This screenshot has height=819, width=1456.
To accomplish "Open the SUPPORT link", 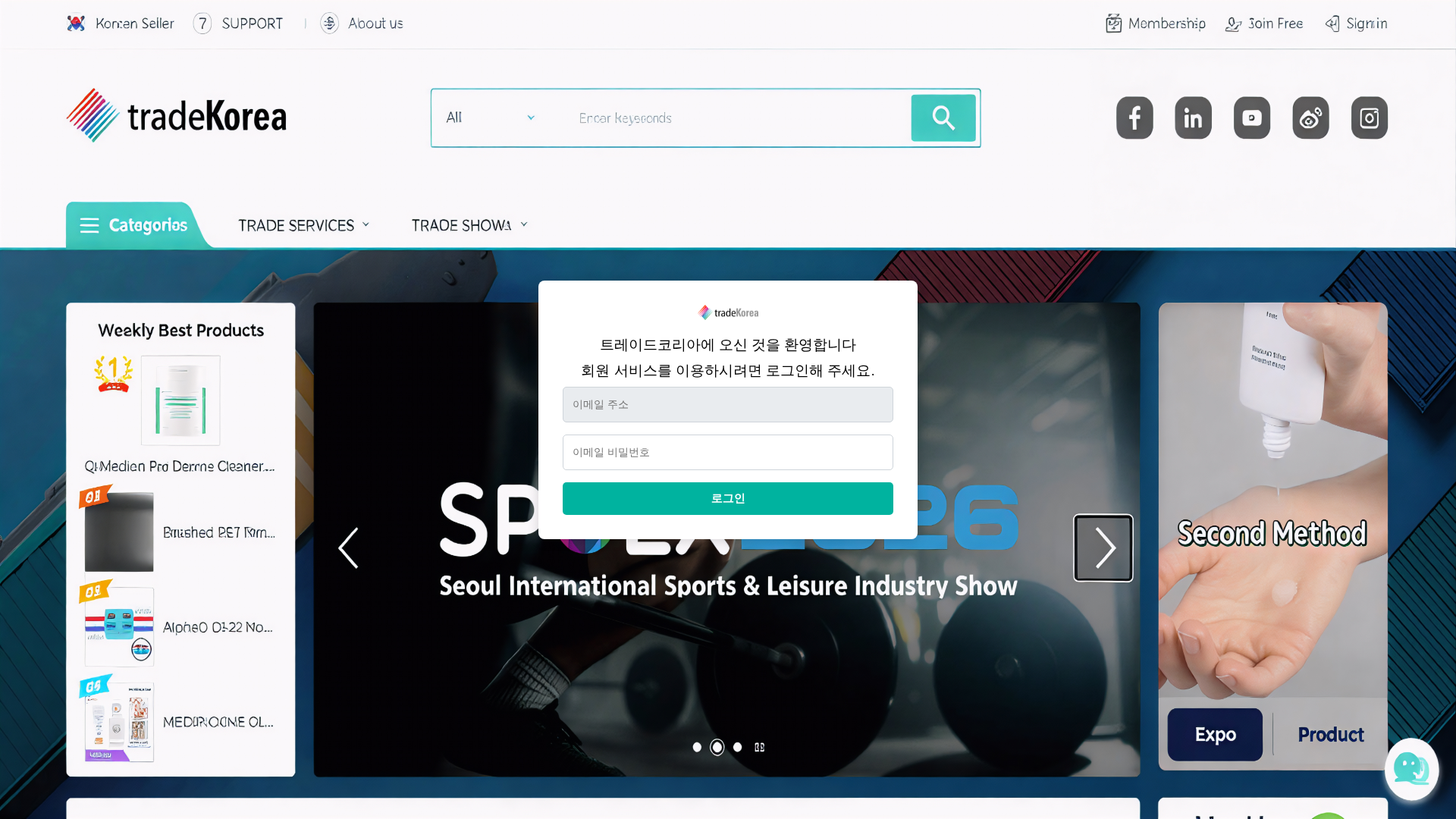I will 252,24.
